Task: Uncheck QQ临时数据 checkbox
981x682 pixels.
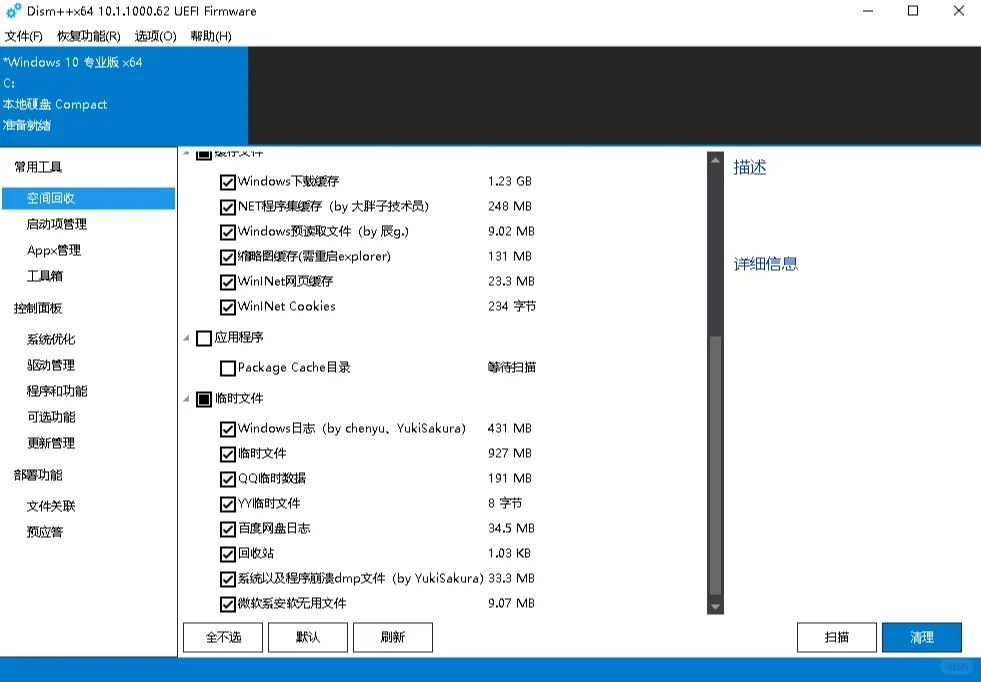Action: 228,479
